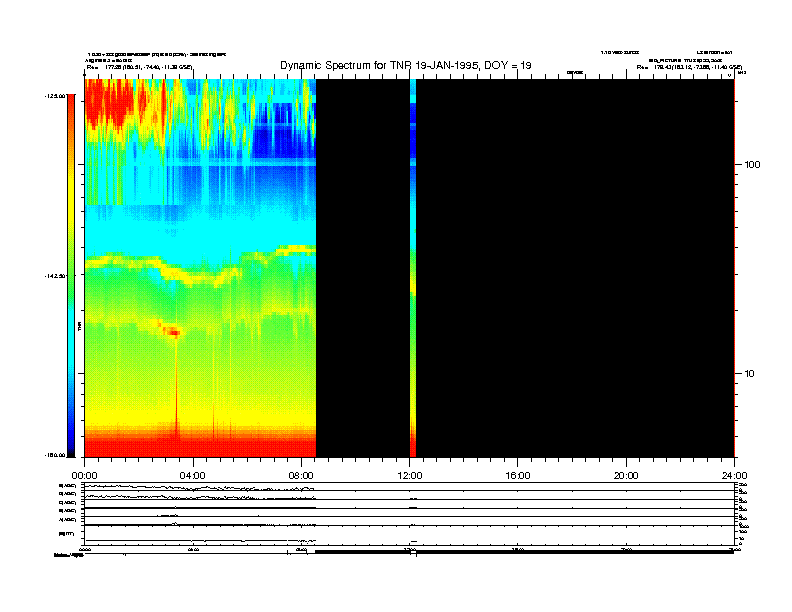The height and width of the screenshot is (612, 792).
Task: Select the 08:00 time axis label
Action: 301,476
